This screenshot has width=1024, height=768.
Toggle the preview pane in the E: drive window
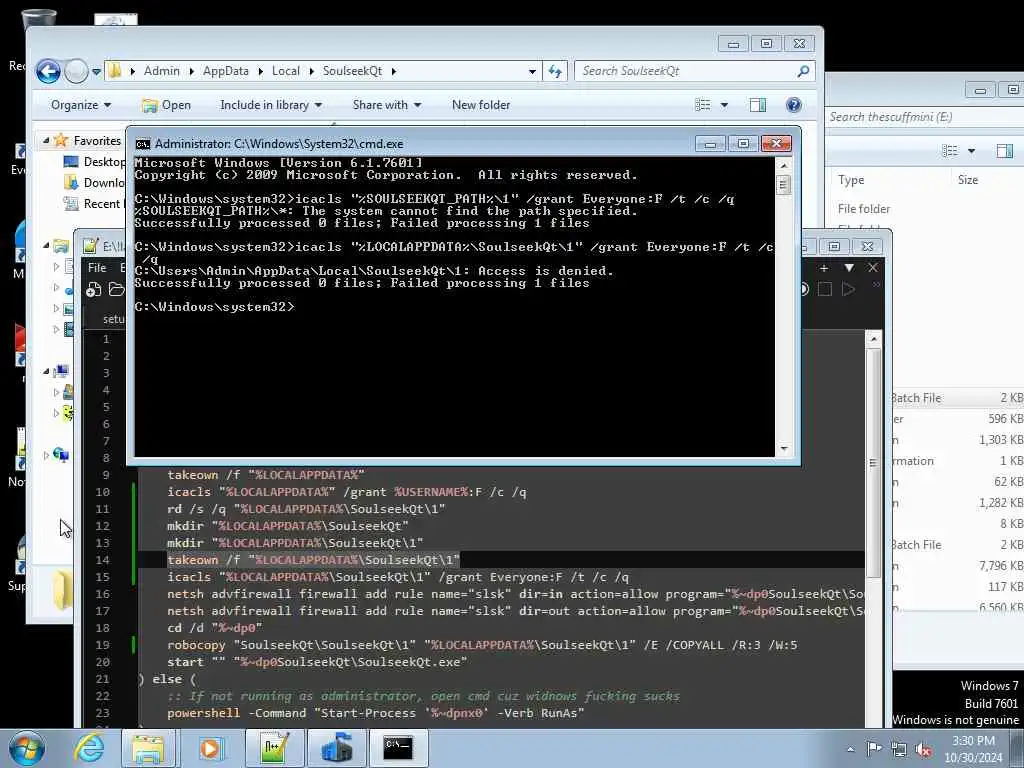[x=1004, y=151]
